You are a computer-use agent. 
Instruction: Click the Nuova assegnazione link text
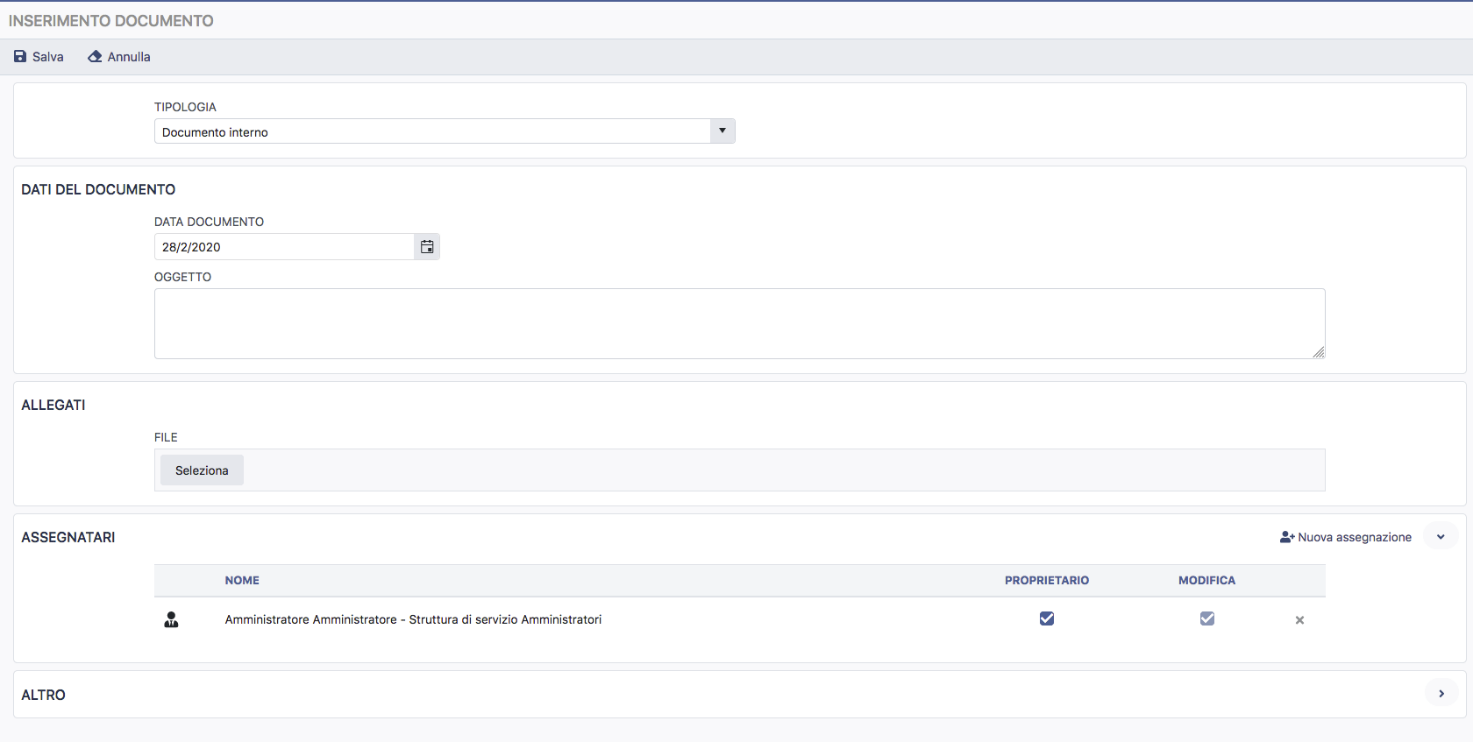pos(1354,538)
